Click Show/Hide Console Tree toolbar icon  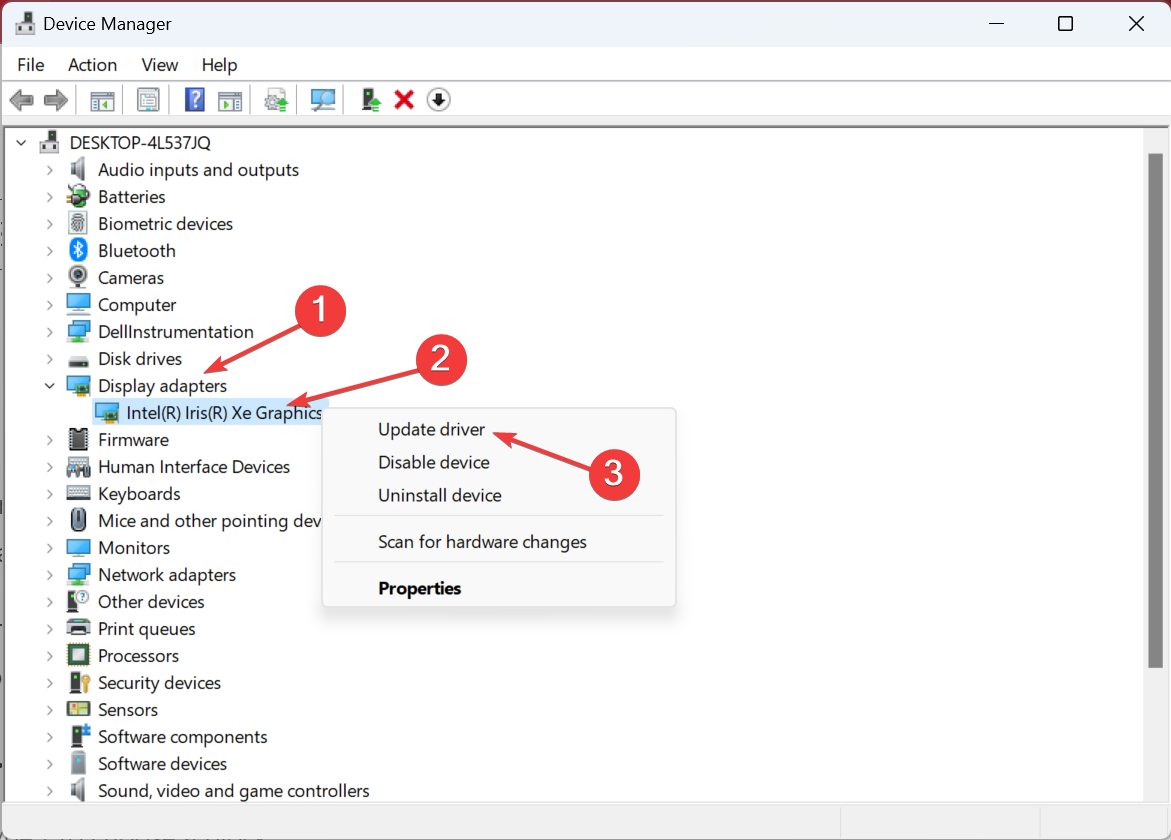[x=102, y=100]
